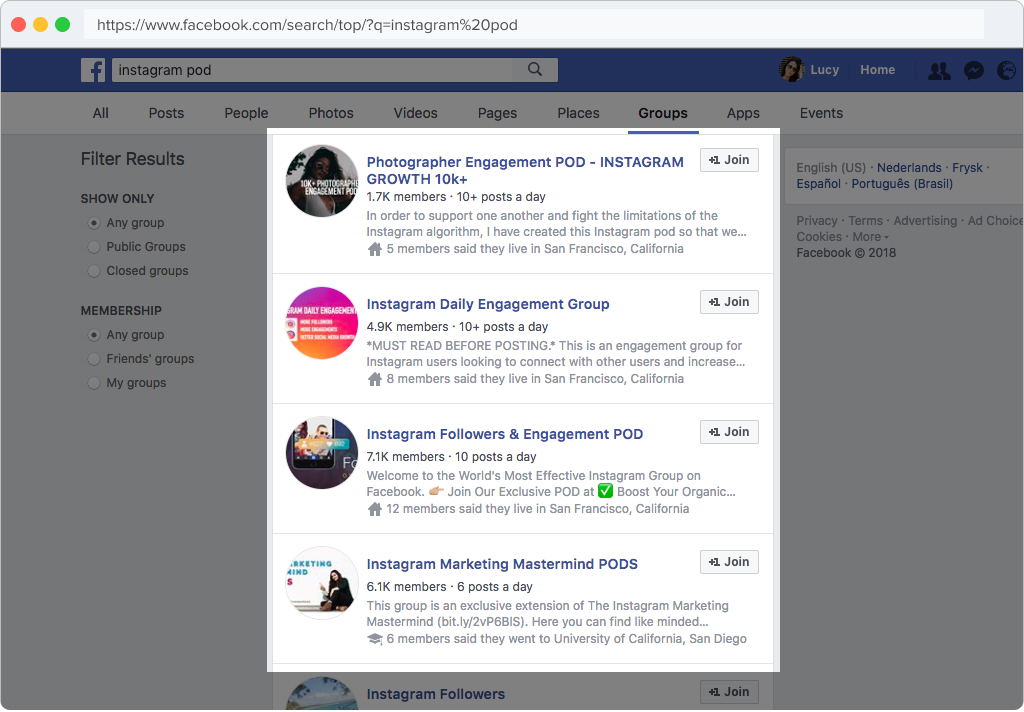Click Lucy's profile picture
The image size is (1024, 712).
(x=792, y=69)
